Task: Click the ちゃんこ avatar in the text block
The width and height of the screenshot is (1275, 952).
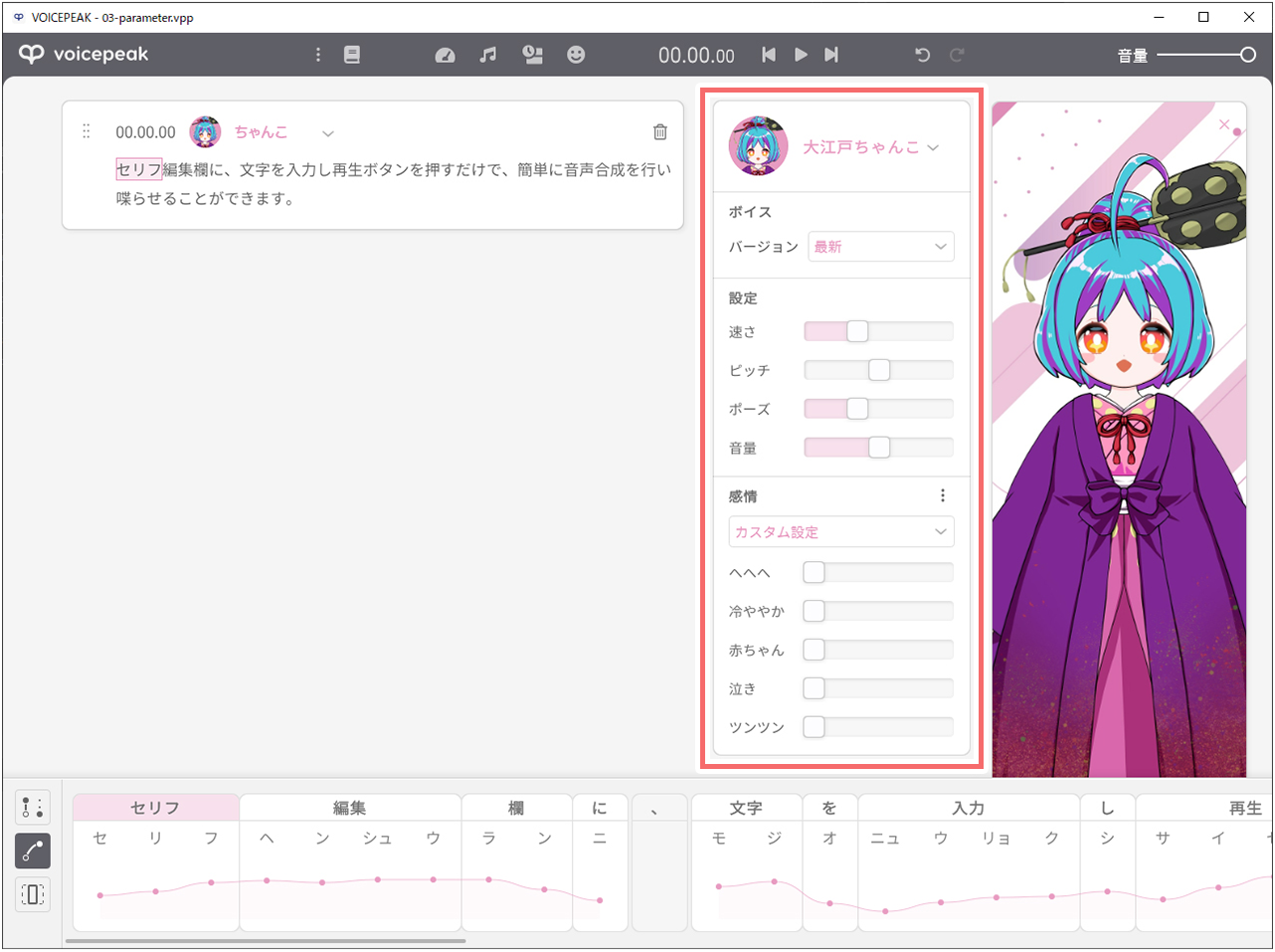Action: (206, 131)
